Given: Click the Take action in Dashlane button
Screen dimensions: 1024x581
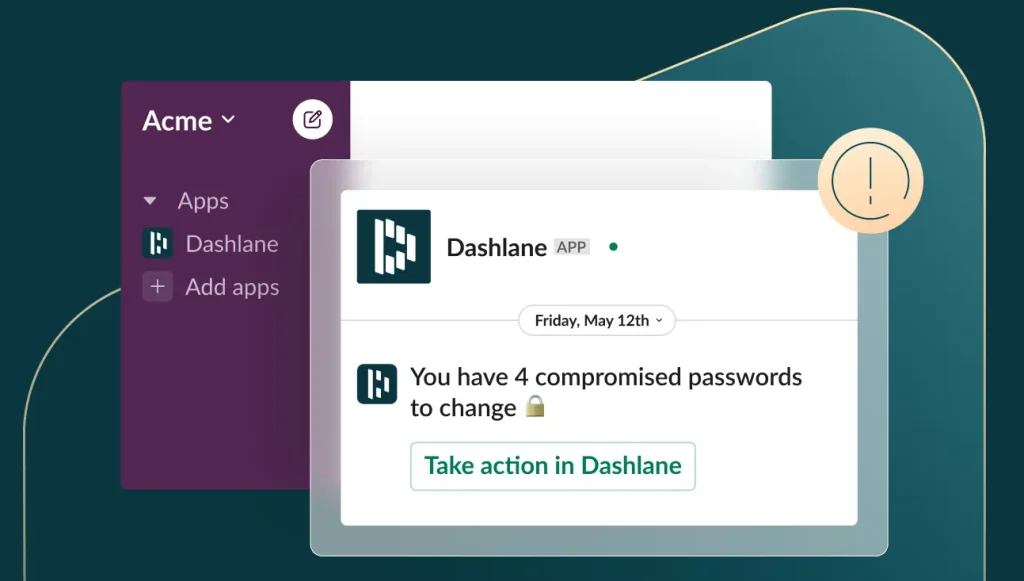Looking at the screenshot, I should 552,466.
